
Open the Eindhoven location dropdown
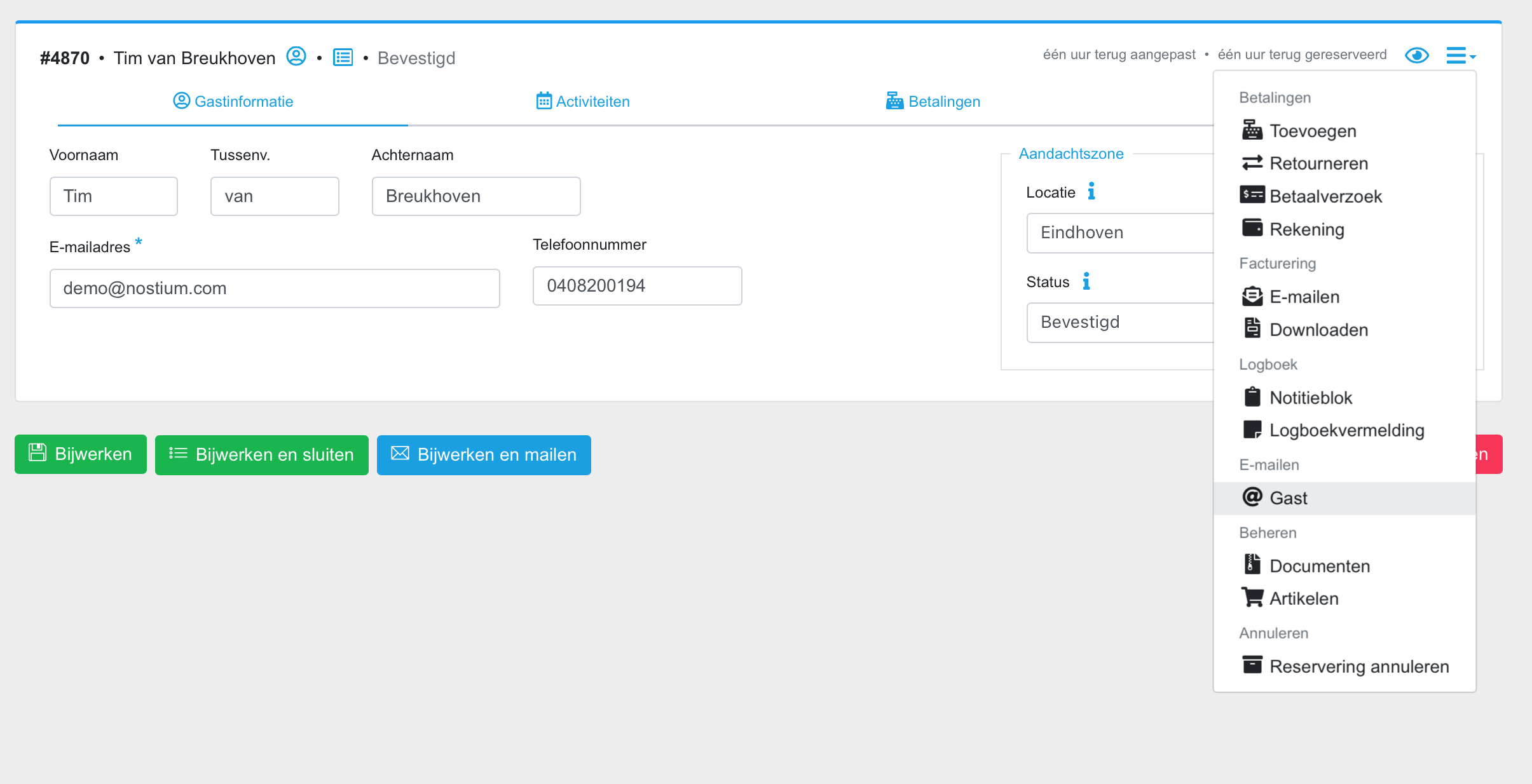click(1119, 233)
